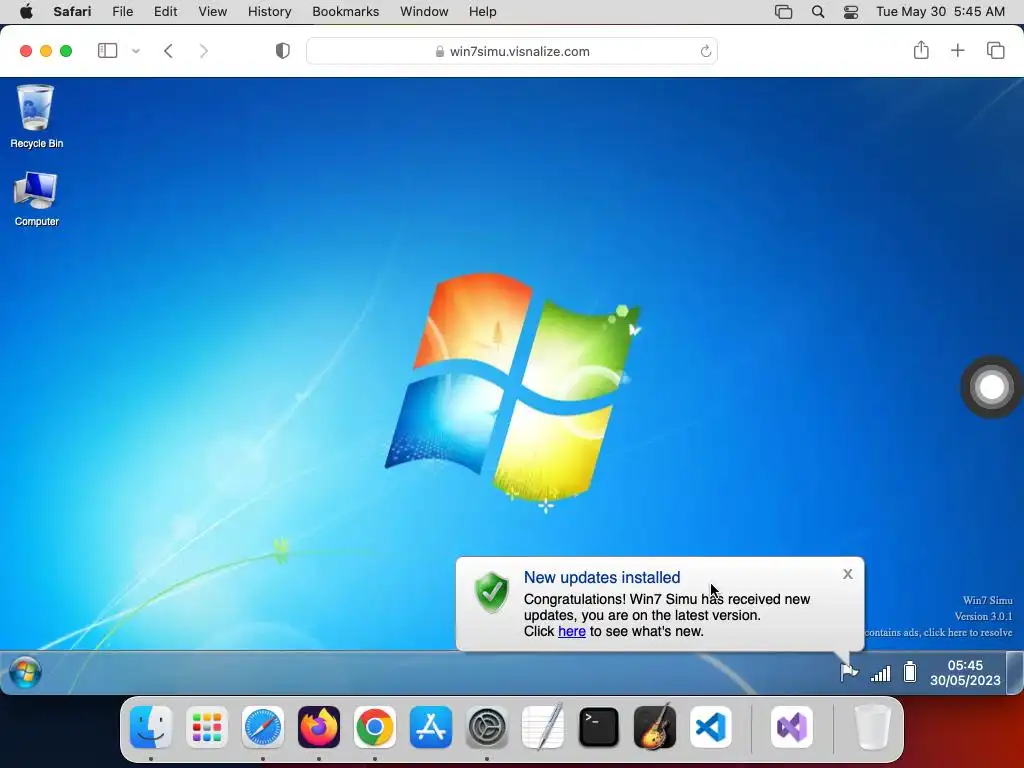Viewport: 1024px width, 768px height.
Task: Open Launchpad in the Dock
Action: [207, 727]
